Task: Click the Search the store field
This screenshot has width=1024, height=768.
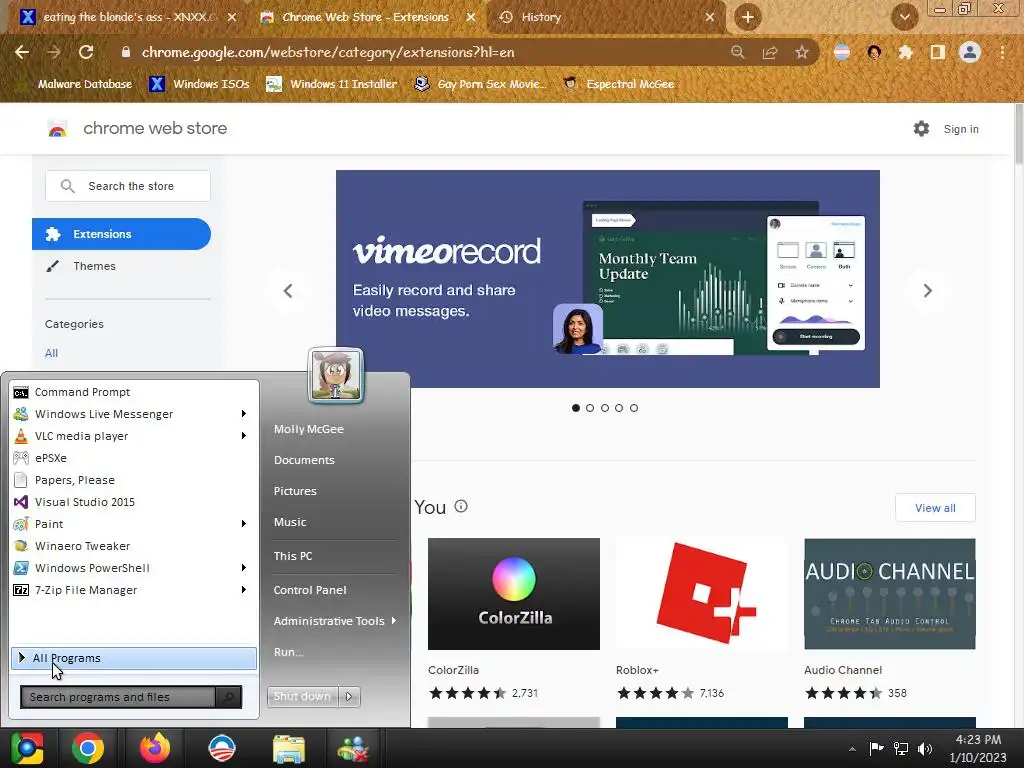Action: (128, 186)
